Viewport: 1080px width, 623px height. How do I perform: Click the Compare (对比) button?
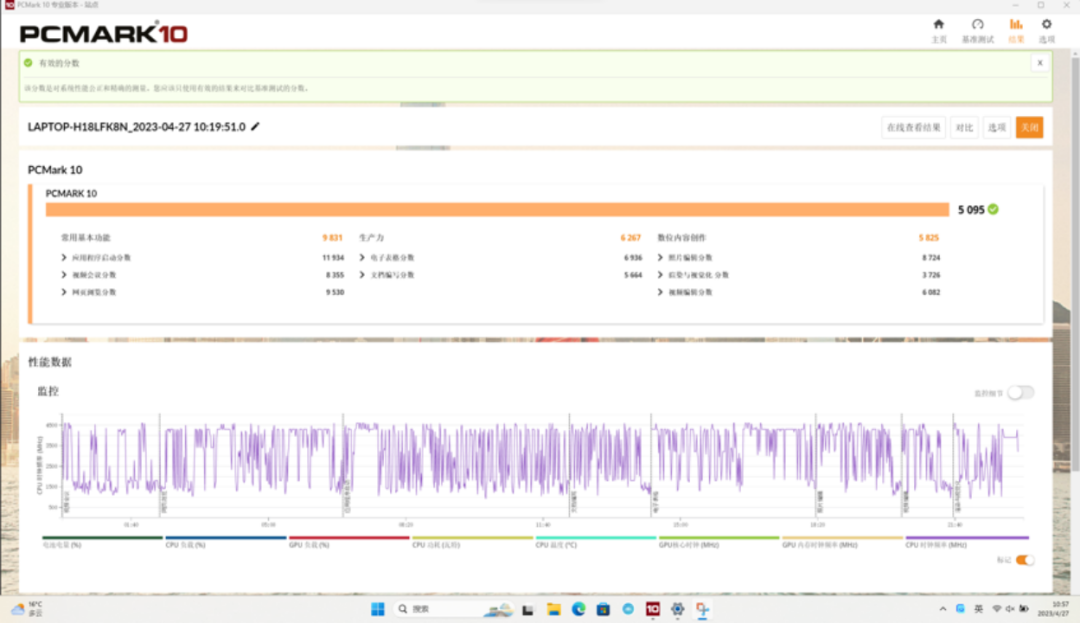[x=963, y=127]
